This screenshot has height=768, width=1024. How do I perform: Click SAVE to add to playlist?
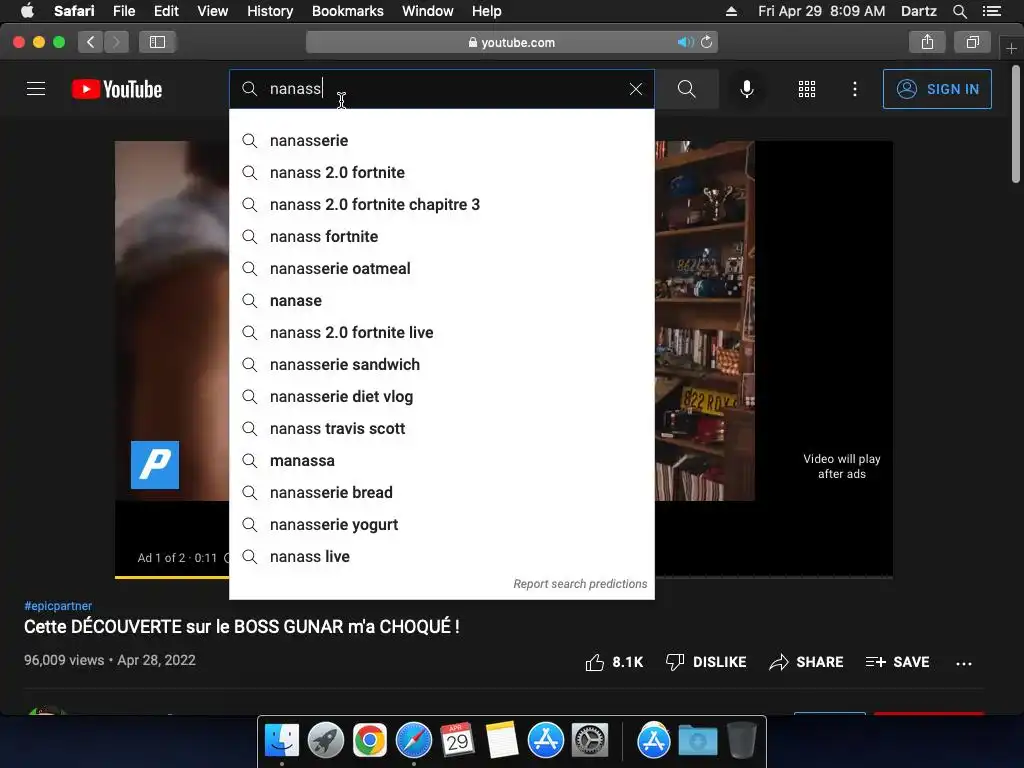point(897,662)
